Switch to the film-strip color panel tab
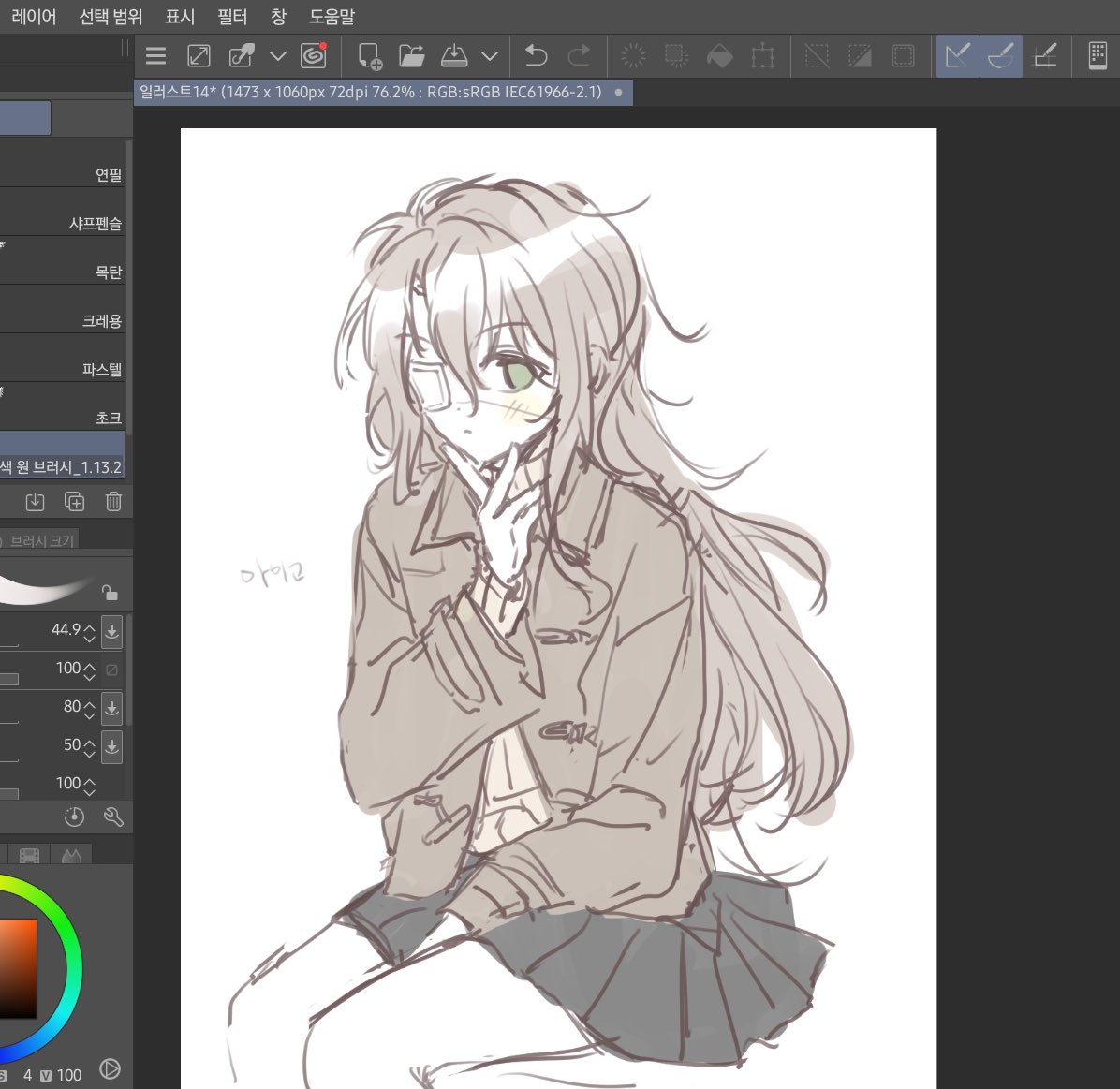The width and height of the screenshot is (1120, 1089). click(x=29, y=855)
